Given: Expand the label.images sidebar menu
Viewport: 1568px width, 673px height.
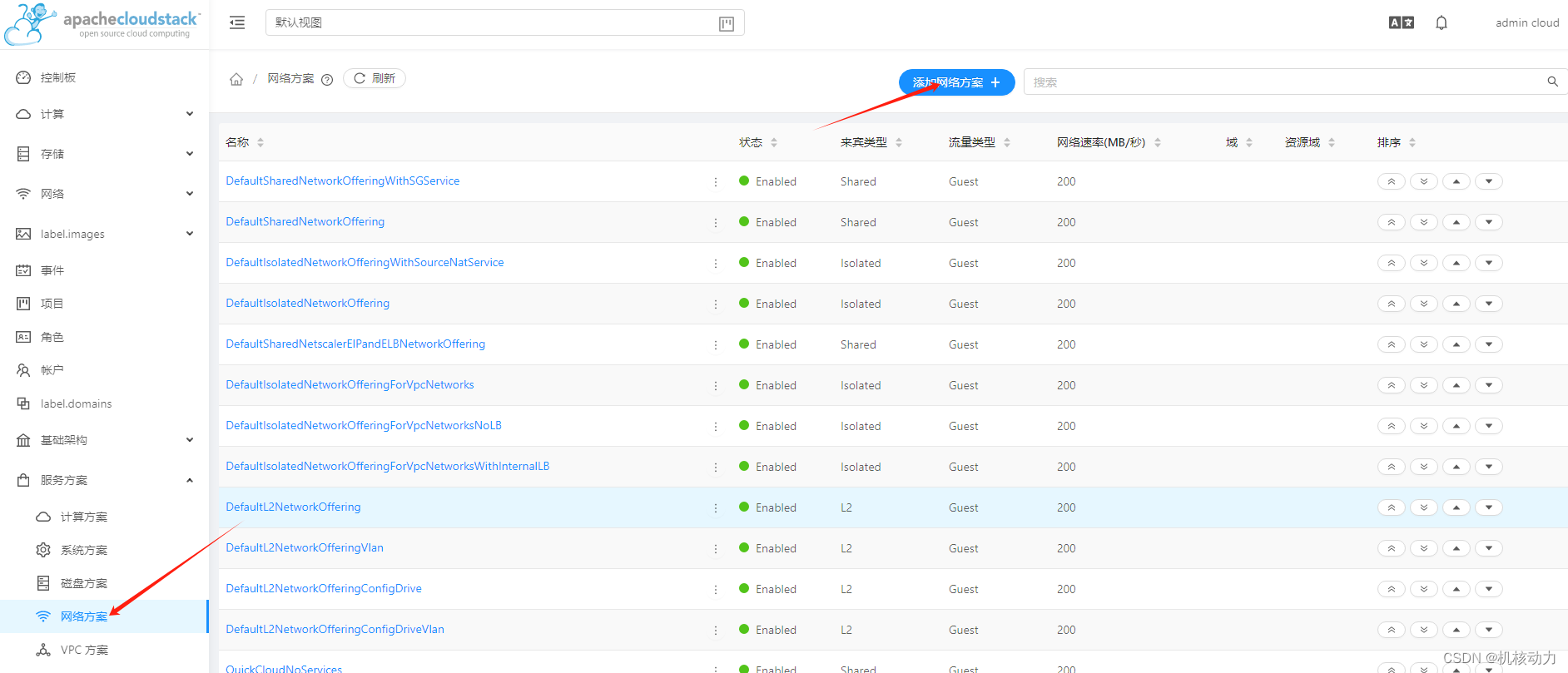Looking at the screenshot, I should click(104, 234).
